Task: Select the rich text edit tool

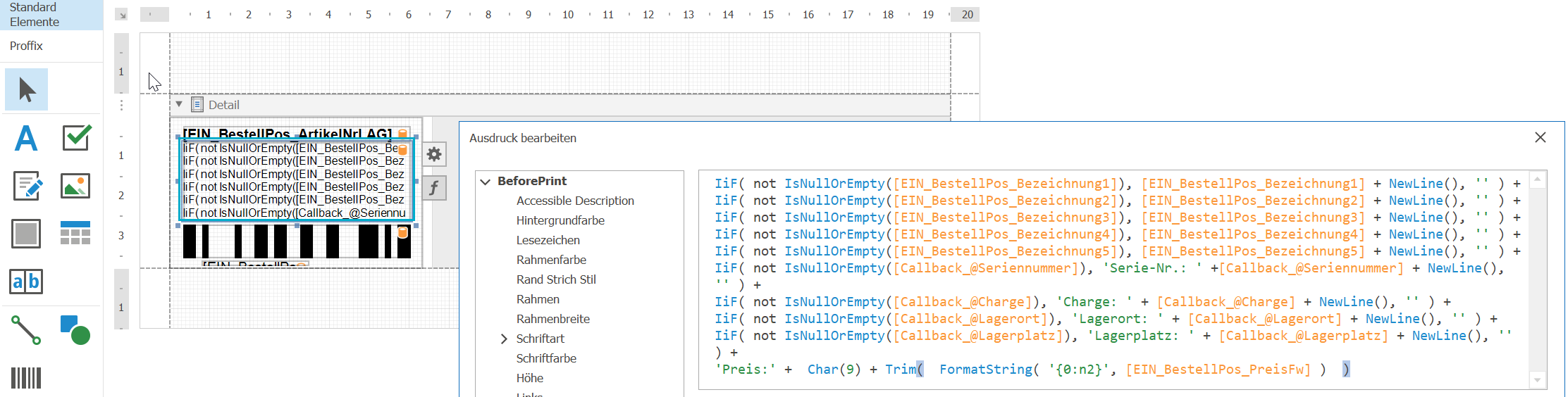Action: 27,186
